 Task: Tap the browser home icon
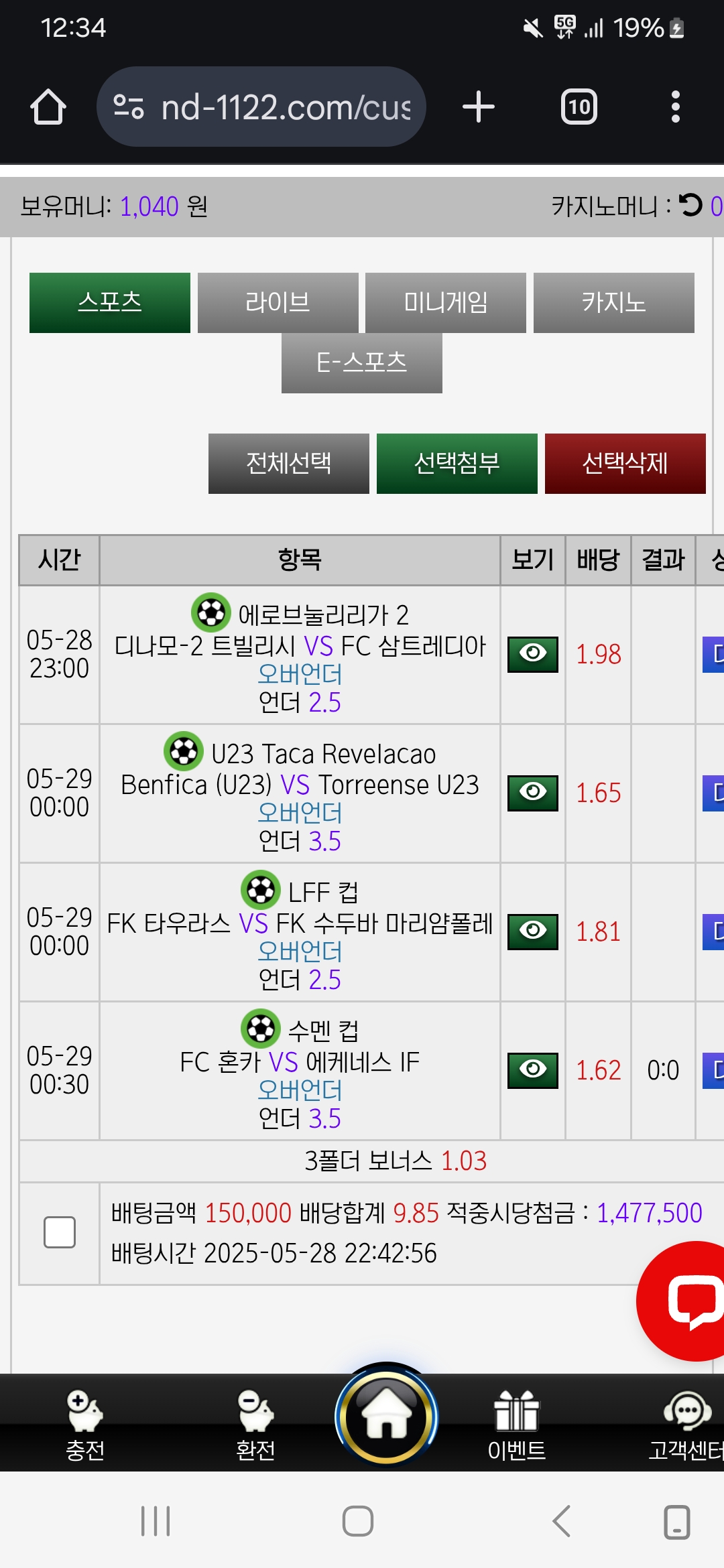point(48,107)
